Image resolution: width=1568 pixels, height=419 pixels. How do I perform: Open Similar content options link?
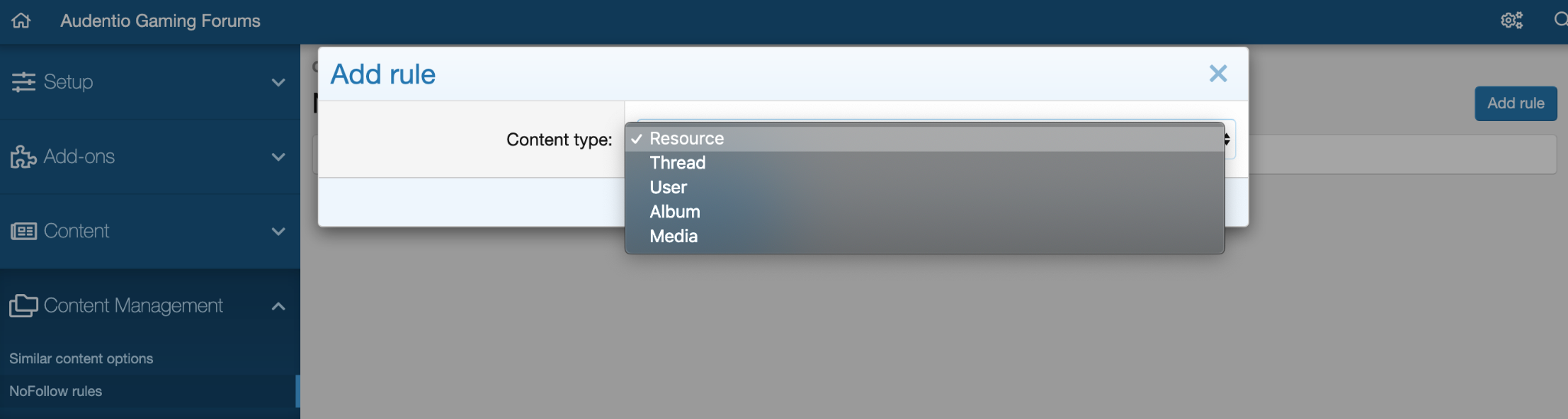pyautogui.click(x=81, y=358)
